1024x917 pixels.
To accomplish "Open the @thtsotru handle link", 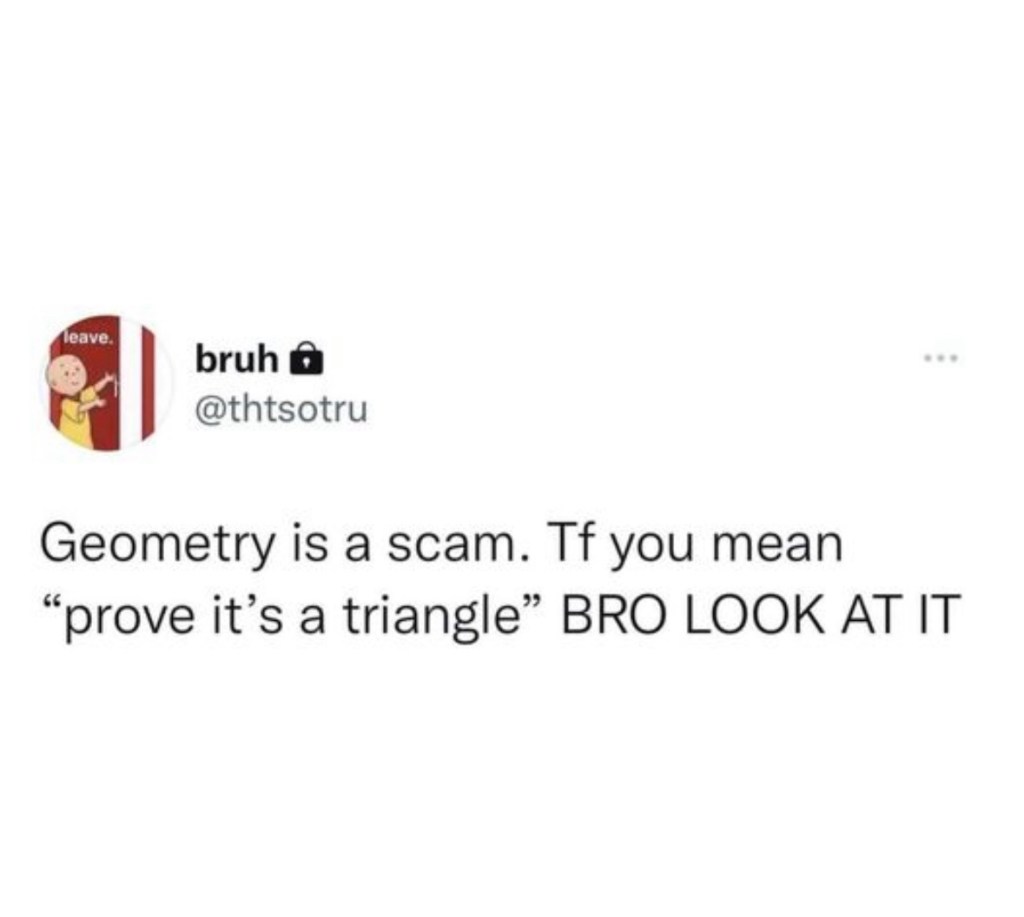I will [281, 410].
